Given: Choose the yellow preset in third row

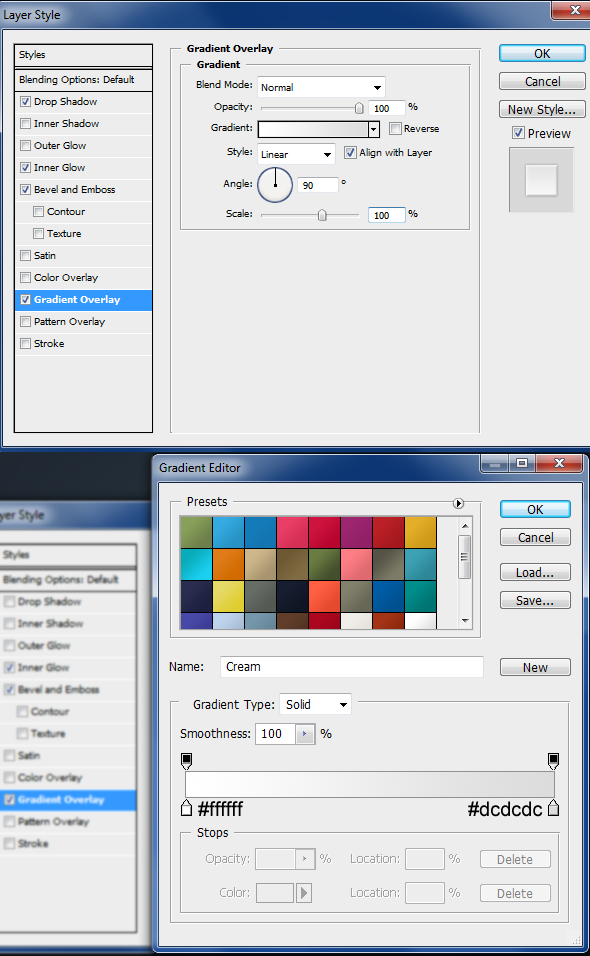Looking at the screenshot, I should point(229,596).
